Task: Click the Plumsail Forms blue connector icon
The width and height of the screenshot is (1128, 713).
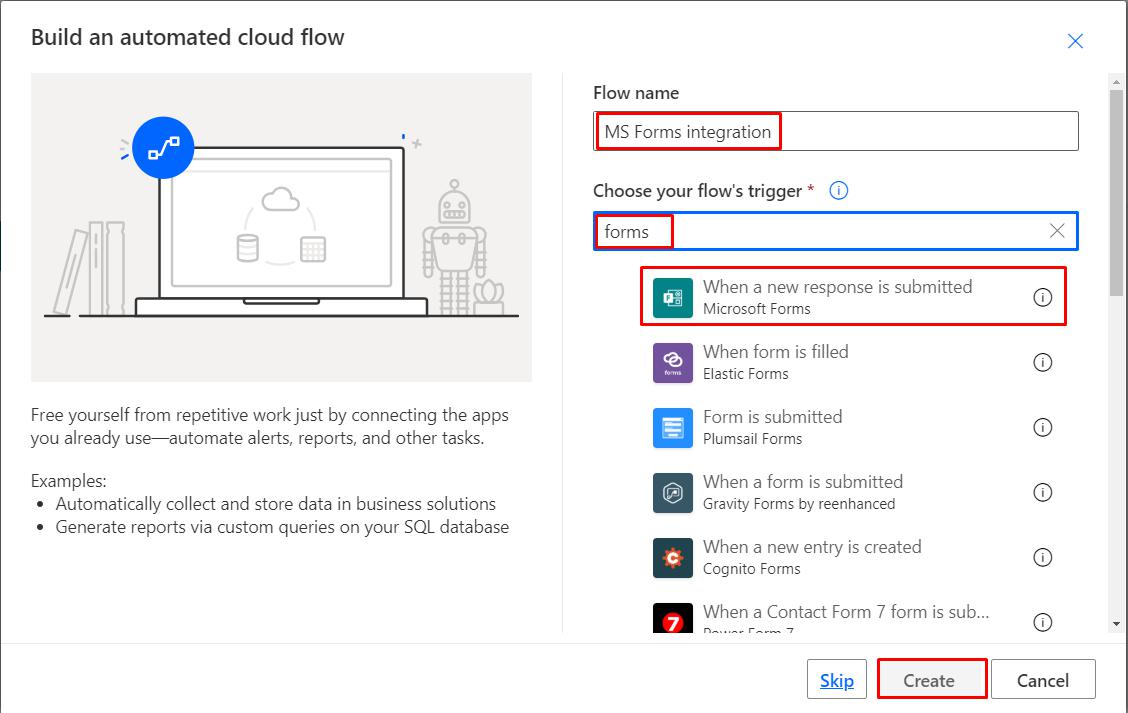Action: point(671,427)
